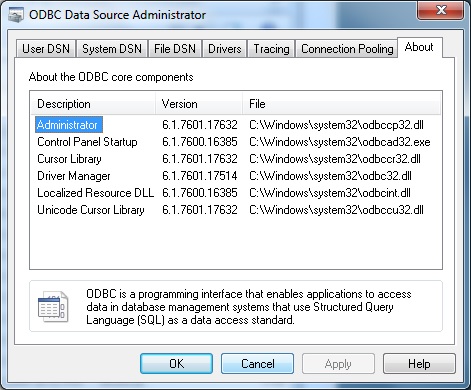Close the ODBC Data Source Administrator window
Viewport: 471px width, 390px height.
click(440, 11)
